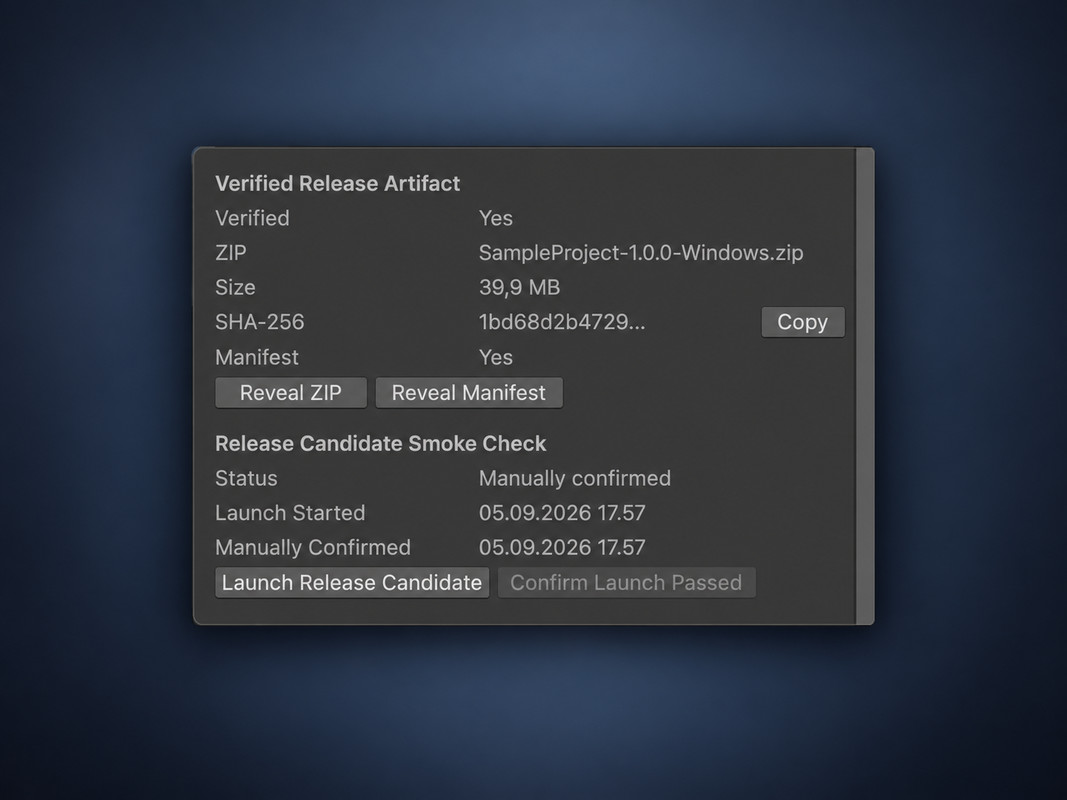Image resolution: width=1067 pixels, height=800 pixels.
Task: Click the Yes value next to Manifest
Action: (x=495, y=357)
